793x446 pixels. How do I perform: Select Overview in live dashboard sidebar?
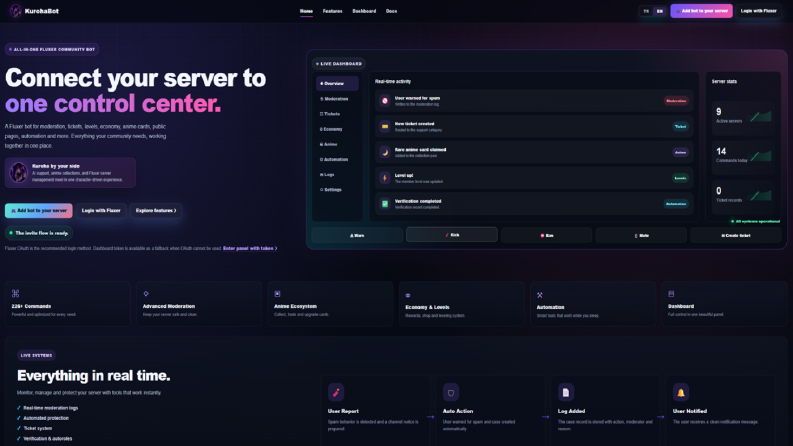(x=337, y=83)
